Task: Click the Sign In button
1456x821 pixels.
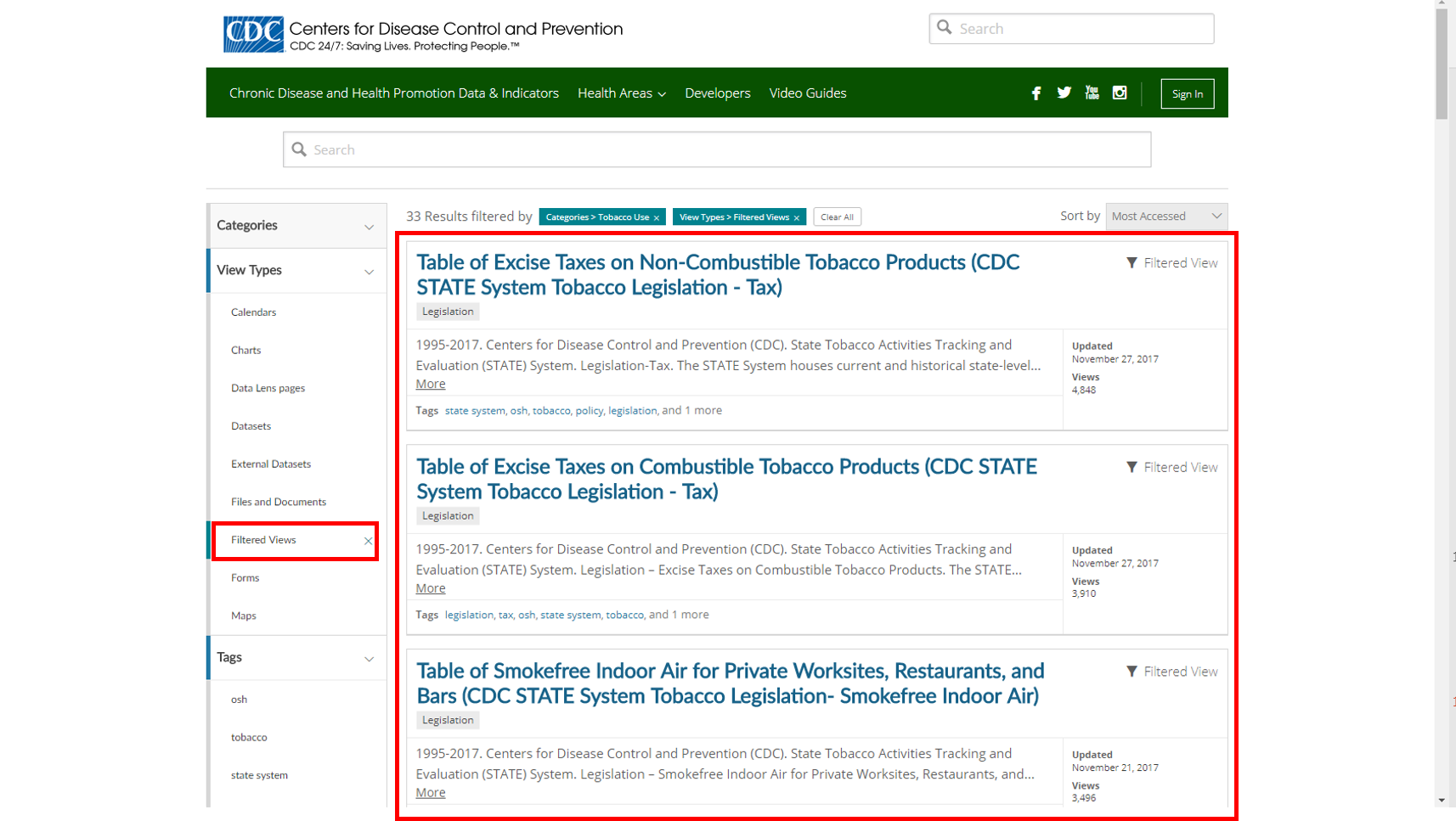Action: [1188, 93]
